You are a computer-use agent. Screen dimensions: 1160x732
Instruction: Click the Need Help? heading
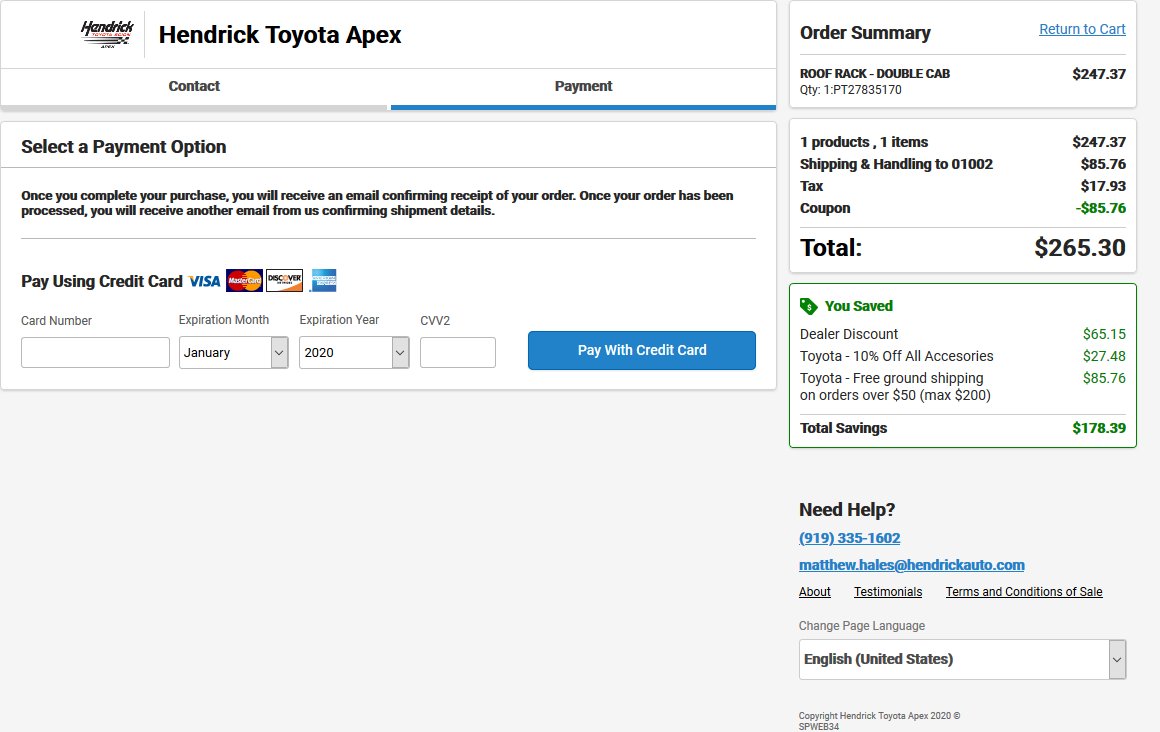point(847,509)
